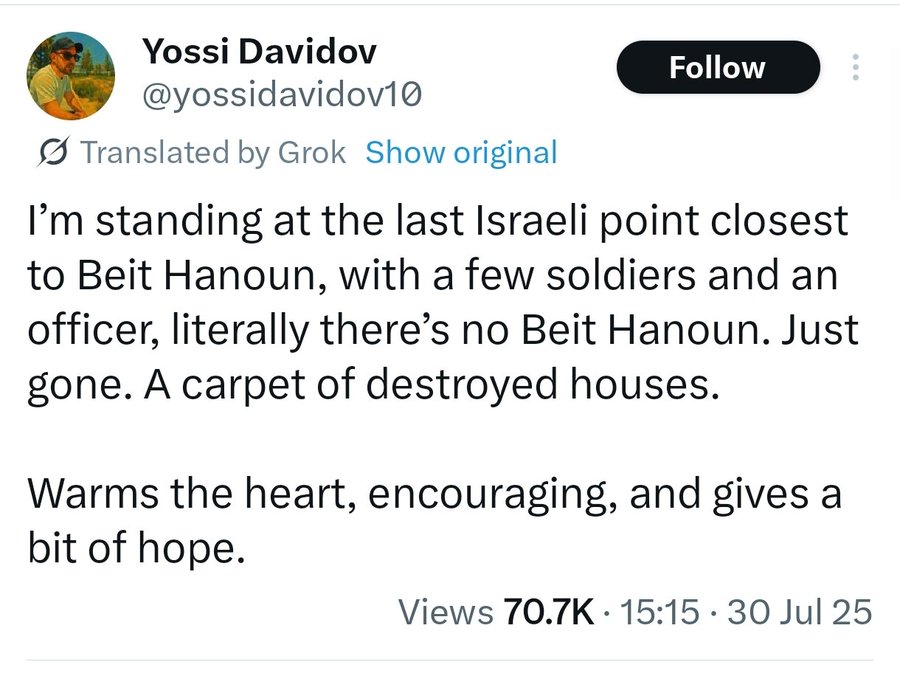Open the three-dot more options menu
This screenshot has width=900, height=676.
[x=855, y=67]
